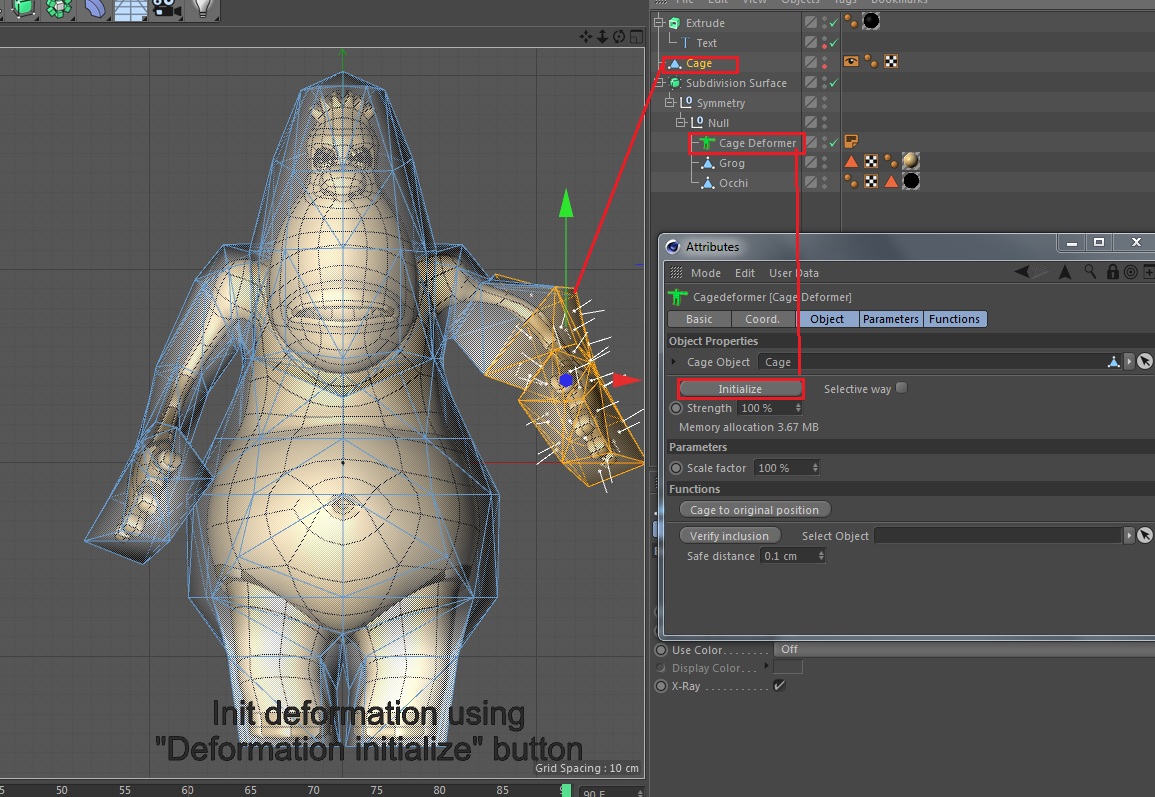Toggle the Attributes lock element icon

coord(1112,272)
